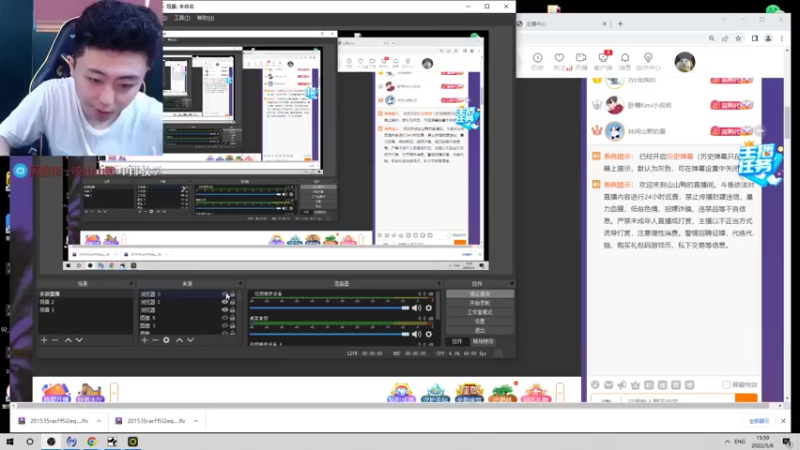
Task: Enable the 屏蔽特效 checkbox in chat
Action: click(726, 385)
